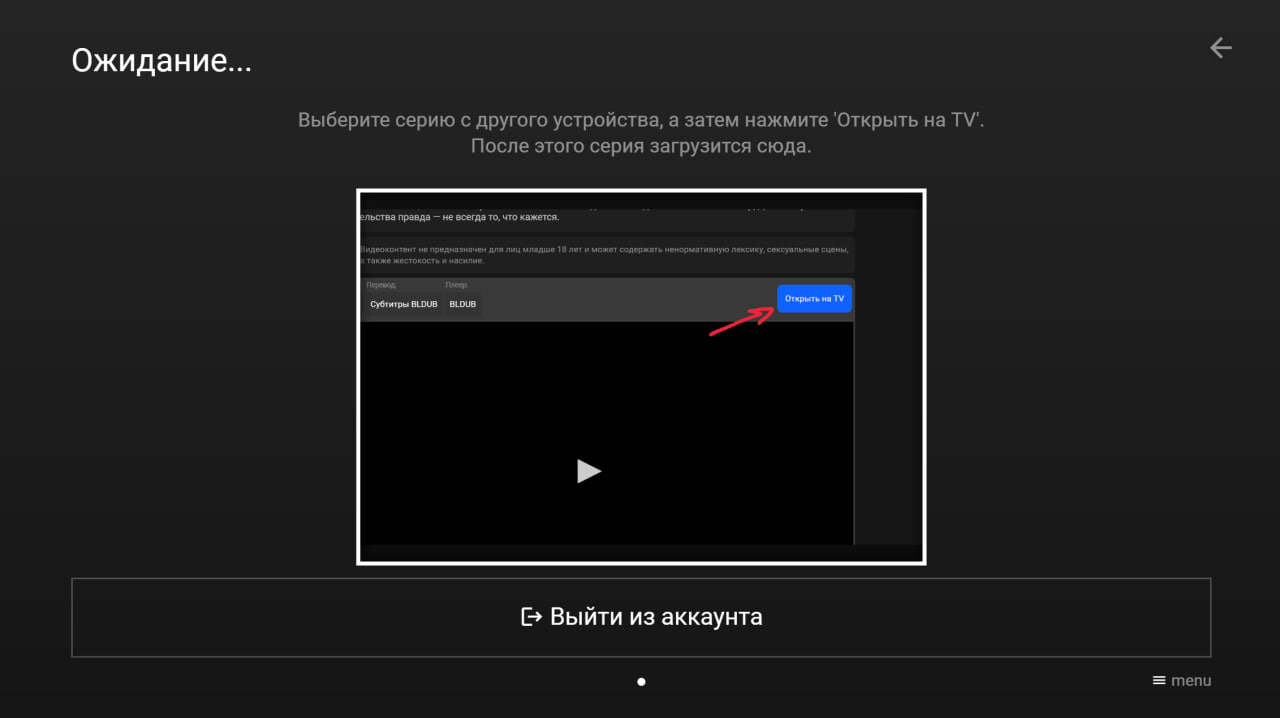Click the 'Перевод:' section label
1280x718 pixels.
(x=380, y=285)
